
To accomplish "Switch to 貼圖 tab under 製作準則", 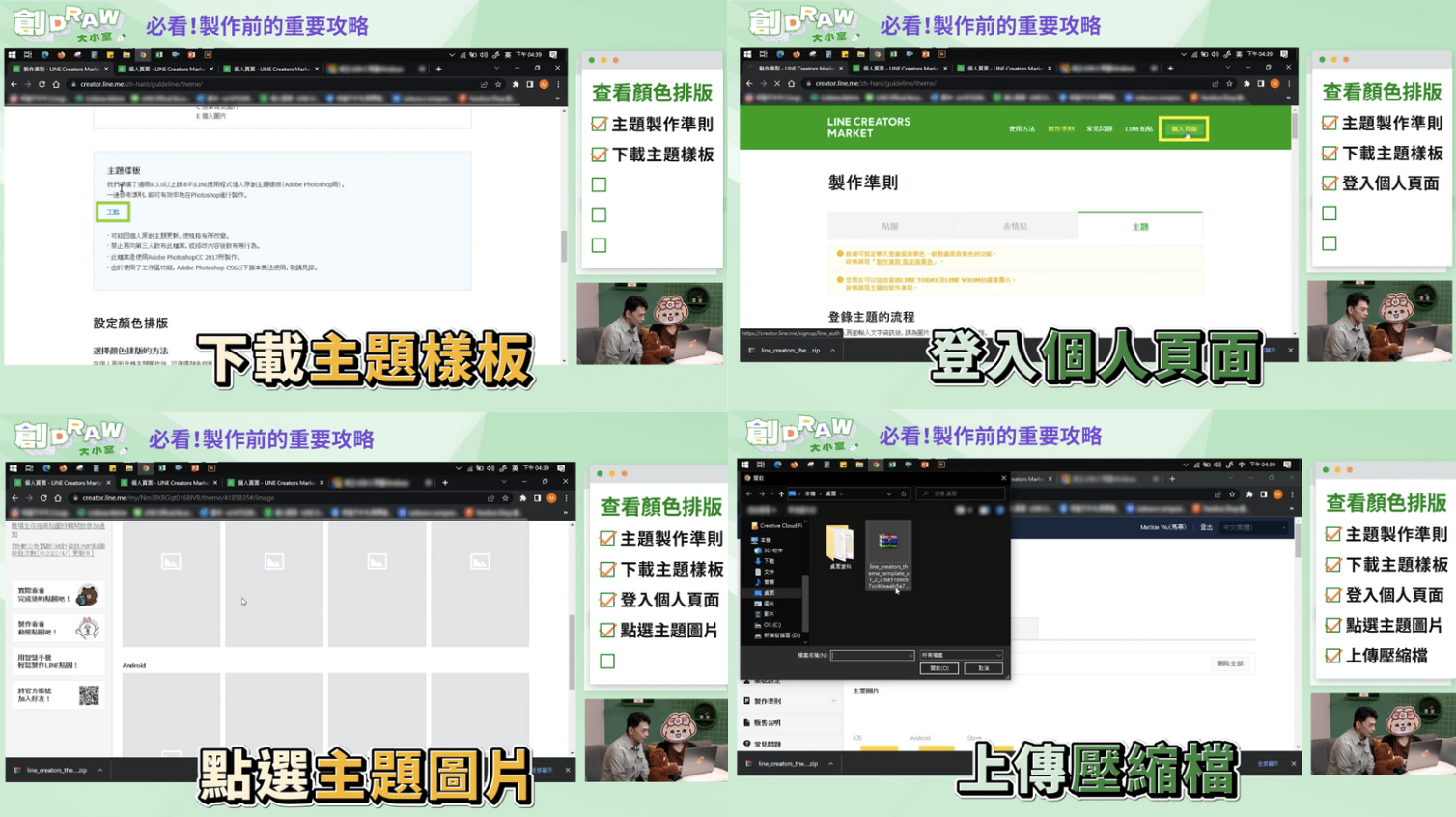I will tap(890, 226).
